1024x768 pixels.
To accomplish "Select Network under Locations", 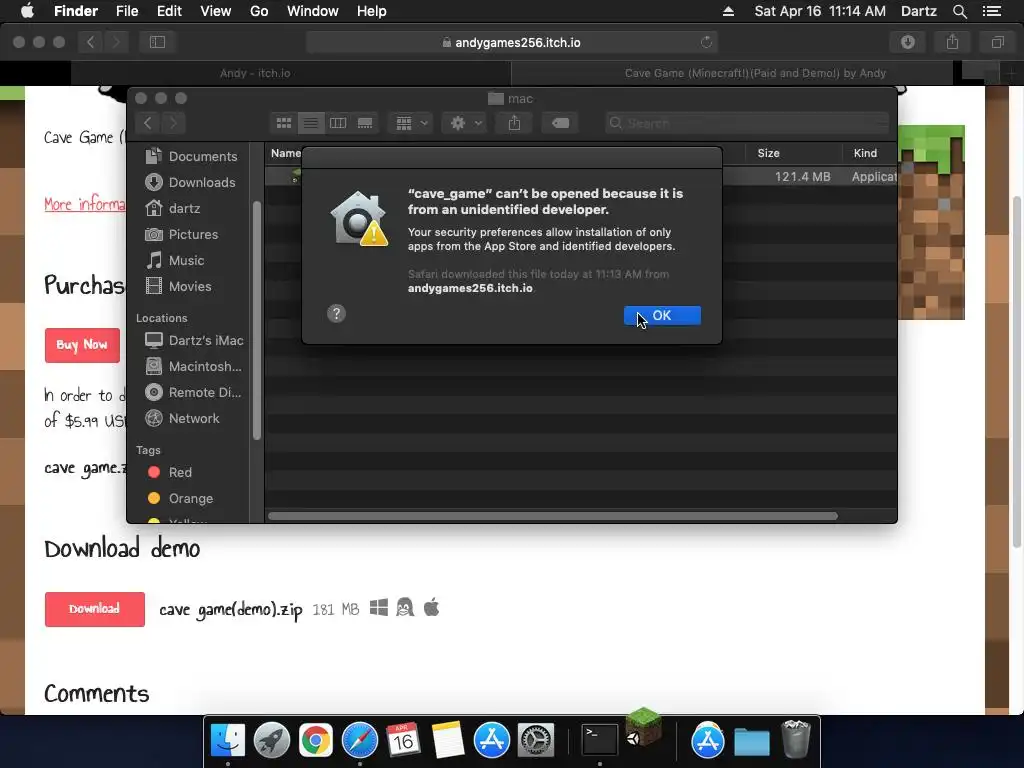I will pyautogui.click(x=183, y=419).
